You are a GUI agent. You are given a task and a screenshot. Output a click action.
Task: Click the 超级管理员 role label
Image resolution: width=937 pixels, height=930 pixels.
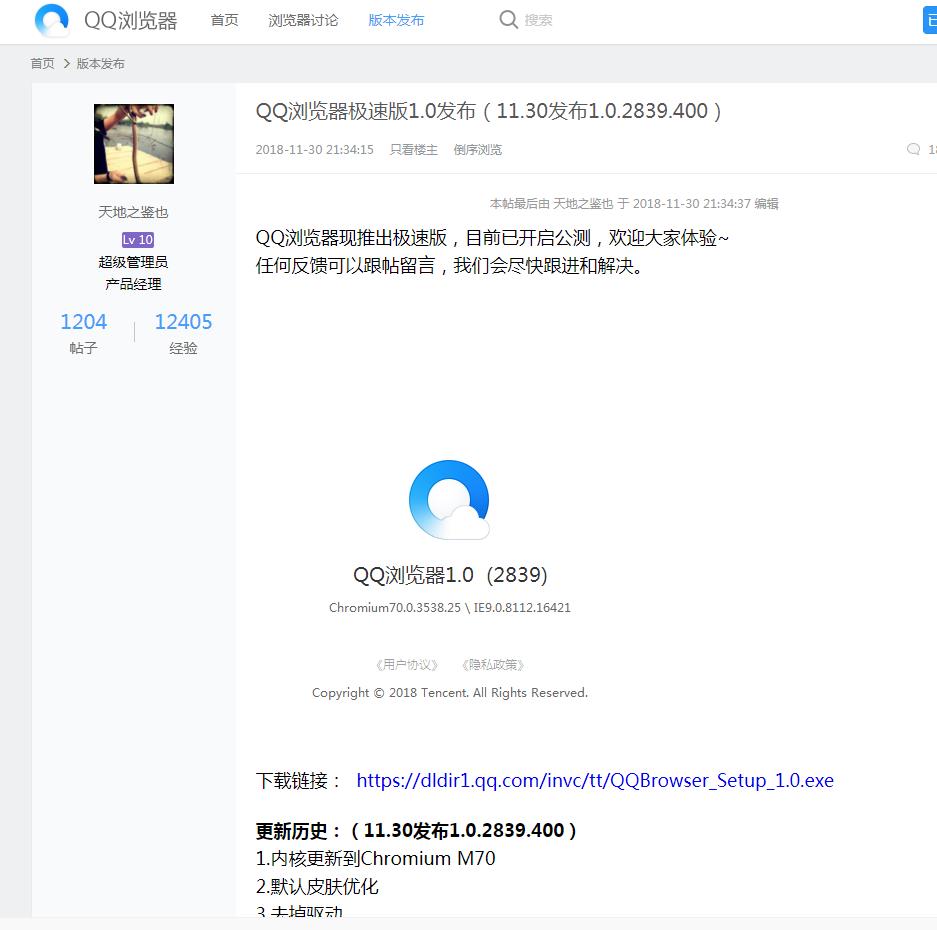[x=133, y=262]
